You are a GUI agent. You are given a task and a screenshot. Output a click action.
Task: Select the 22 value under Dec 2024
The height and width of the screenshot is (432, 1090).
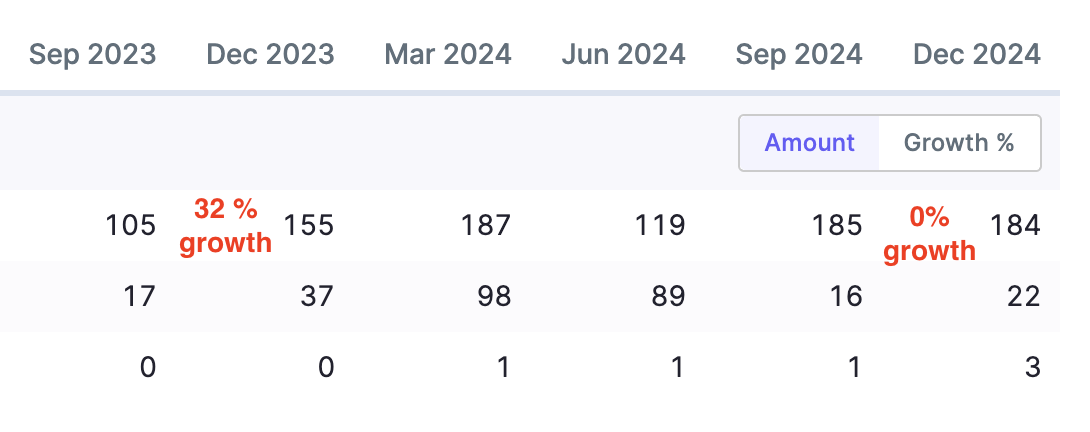[x=1024, y=297]
